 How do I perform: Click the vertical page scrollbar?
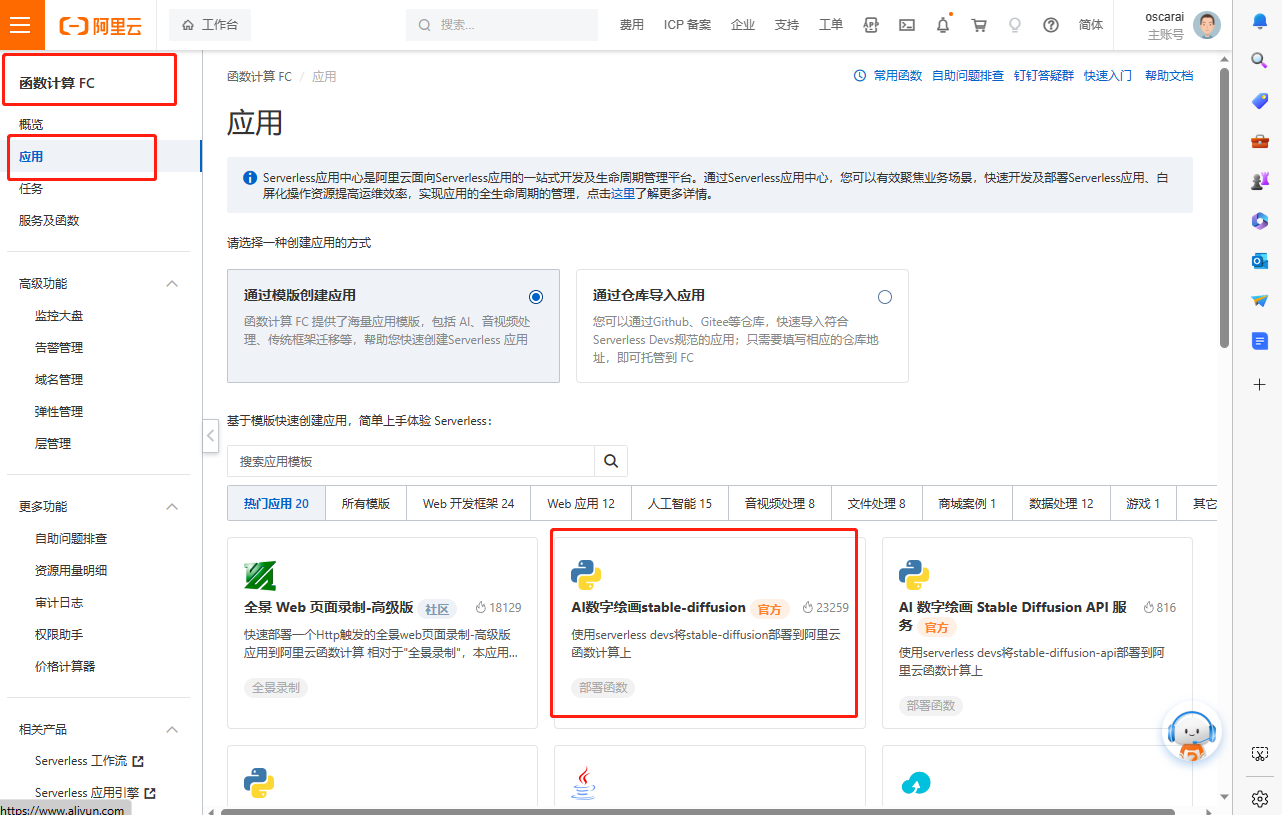click(x=1225, y=208)
